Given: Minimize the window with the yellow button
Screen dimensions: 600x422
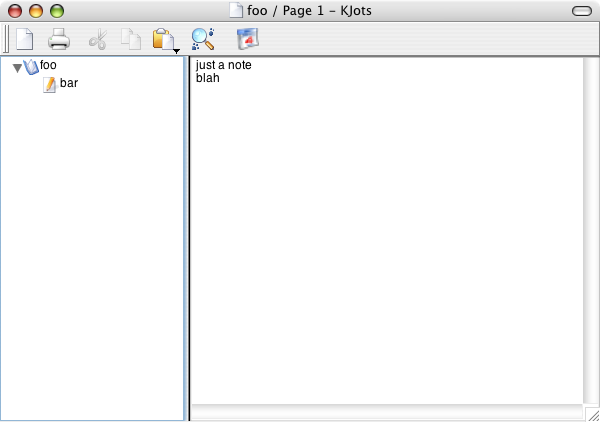Looking at the screenshot, I should pyautogui.click(x=36, y=11).
